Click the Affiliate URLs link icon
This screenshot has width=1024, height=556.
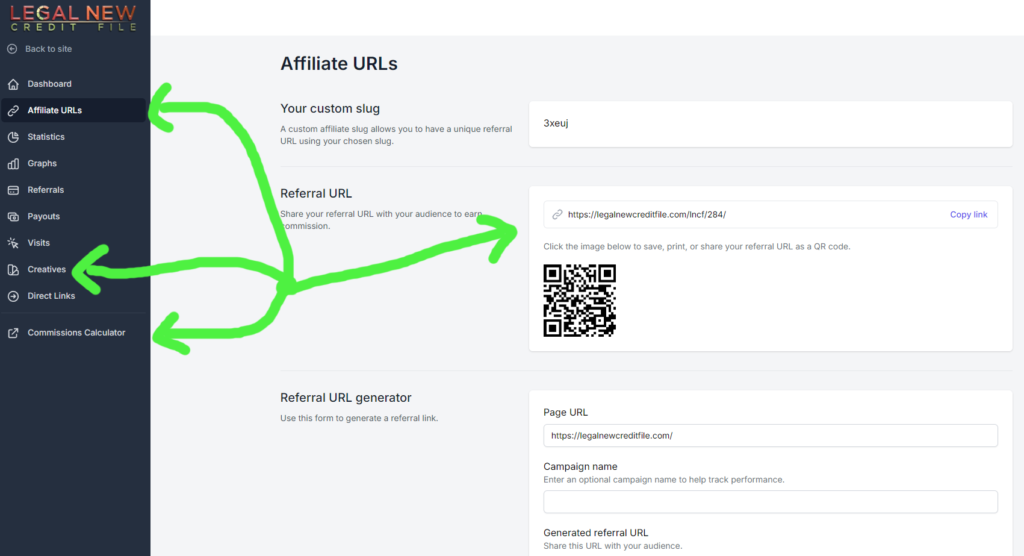pos(13,110)
